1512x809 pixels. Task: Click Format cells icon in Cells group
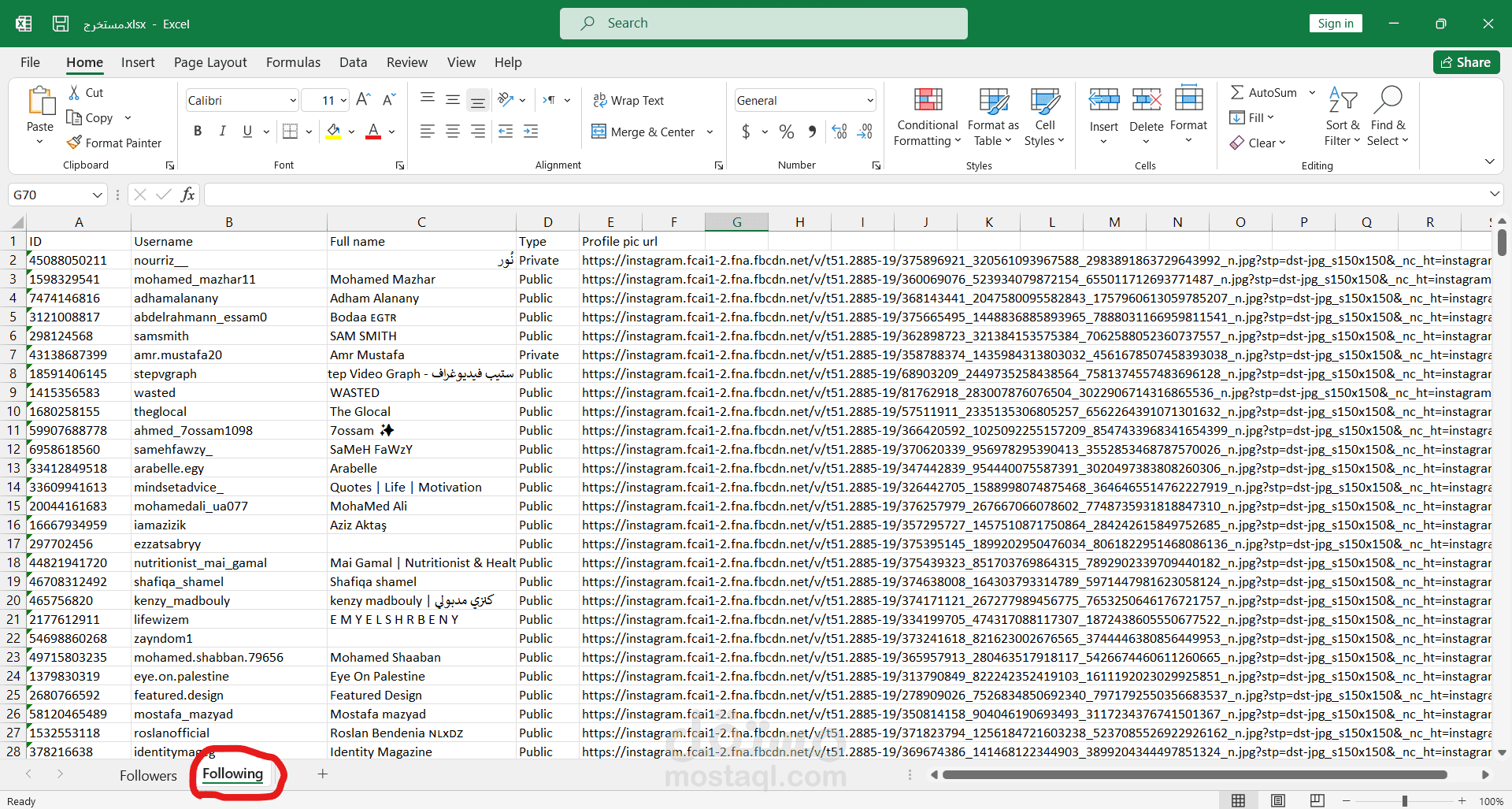[1188, 100]
